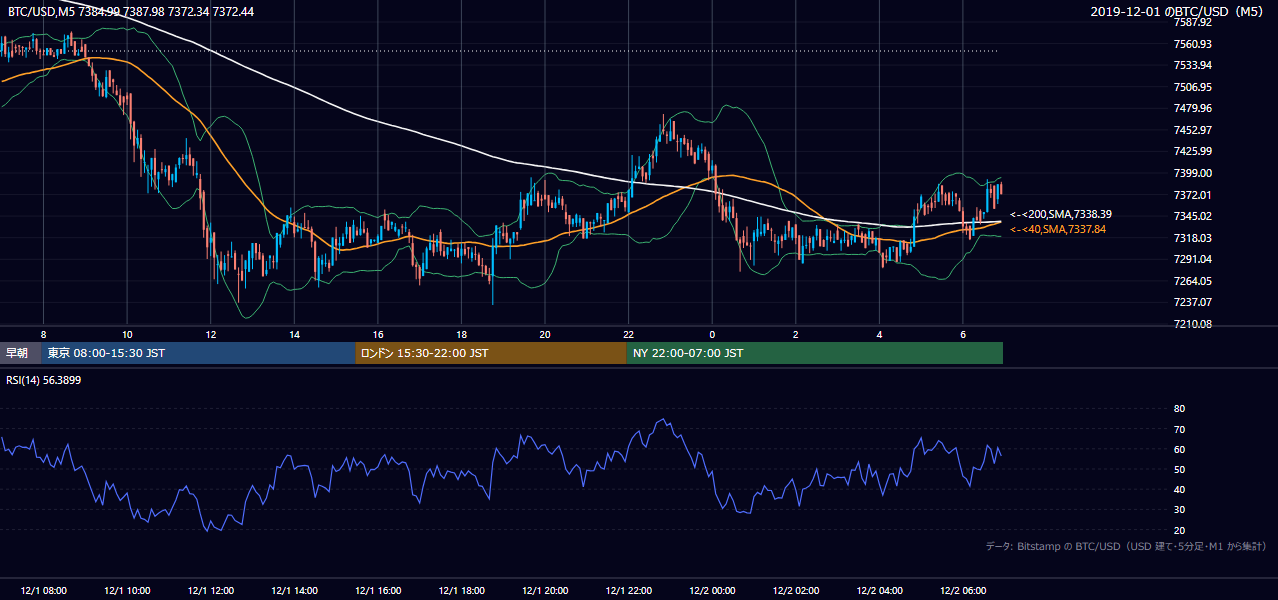
Task: Click hour tick '16' below the price chart
Action: (377, 334)
